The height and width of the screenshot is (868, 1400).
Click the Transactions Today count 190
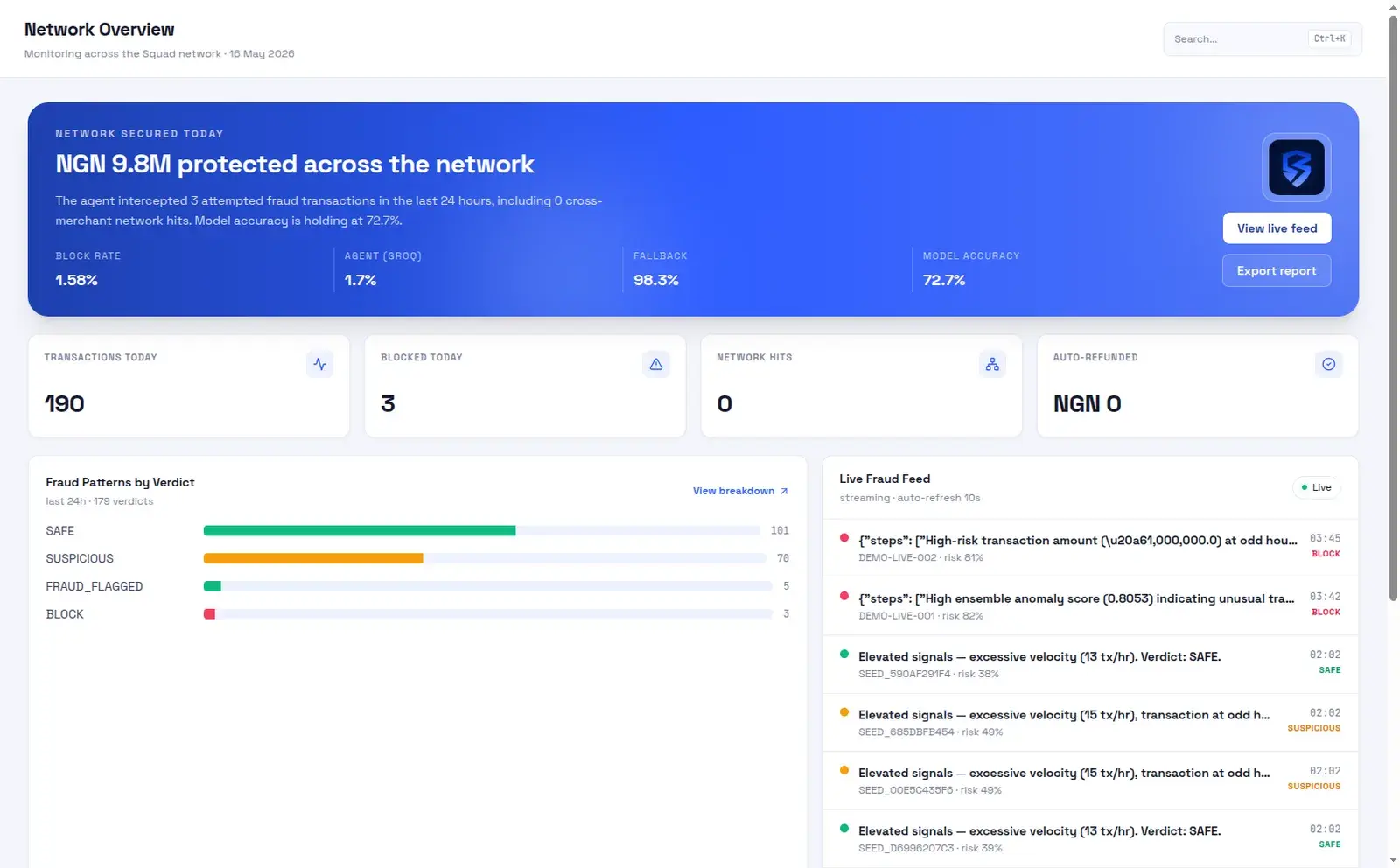pyautogui.click(x=65, y=403)
